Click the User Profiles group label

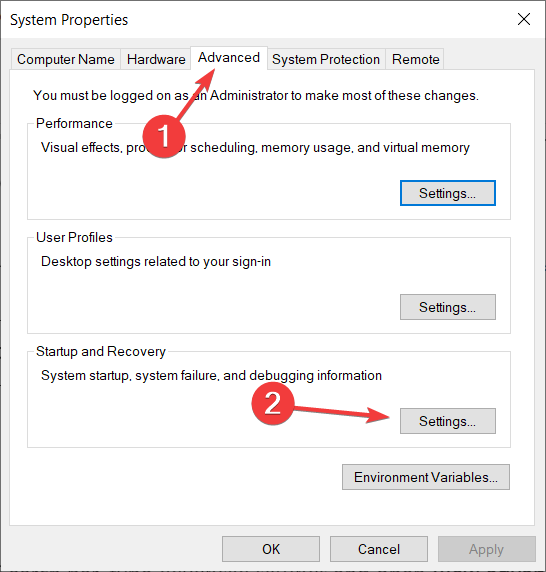[74, 237]
